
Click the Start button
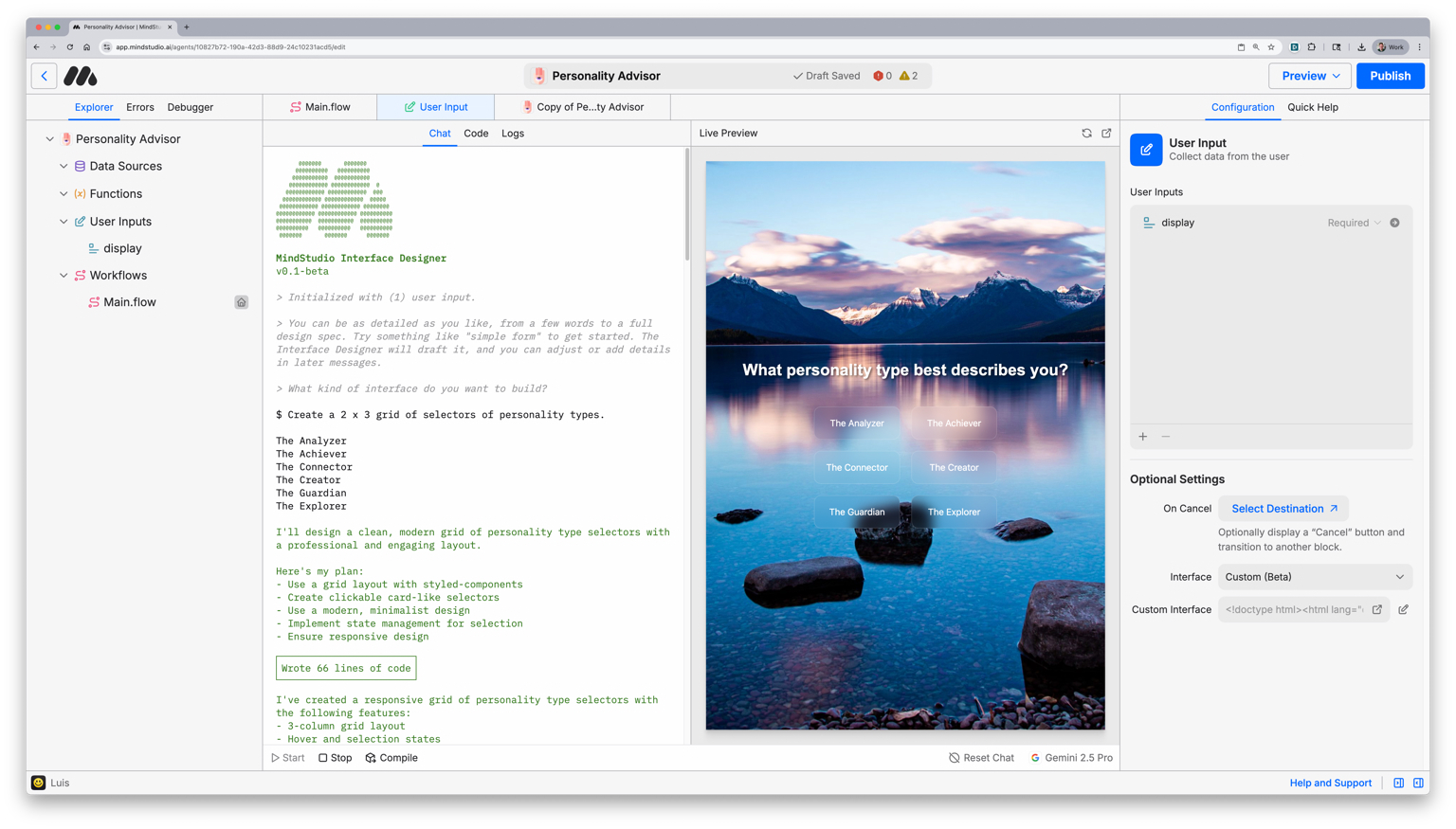point(288,758)
